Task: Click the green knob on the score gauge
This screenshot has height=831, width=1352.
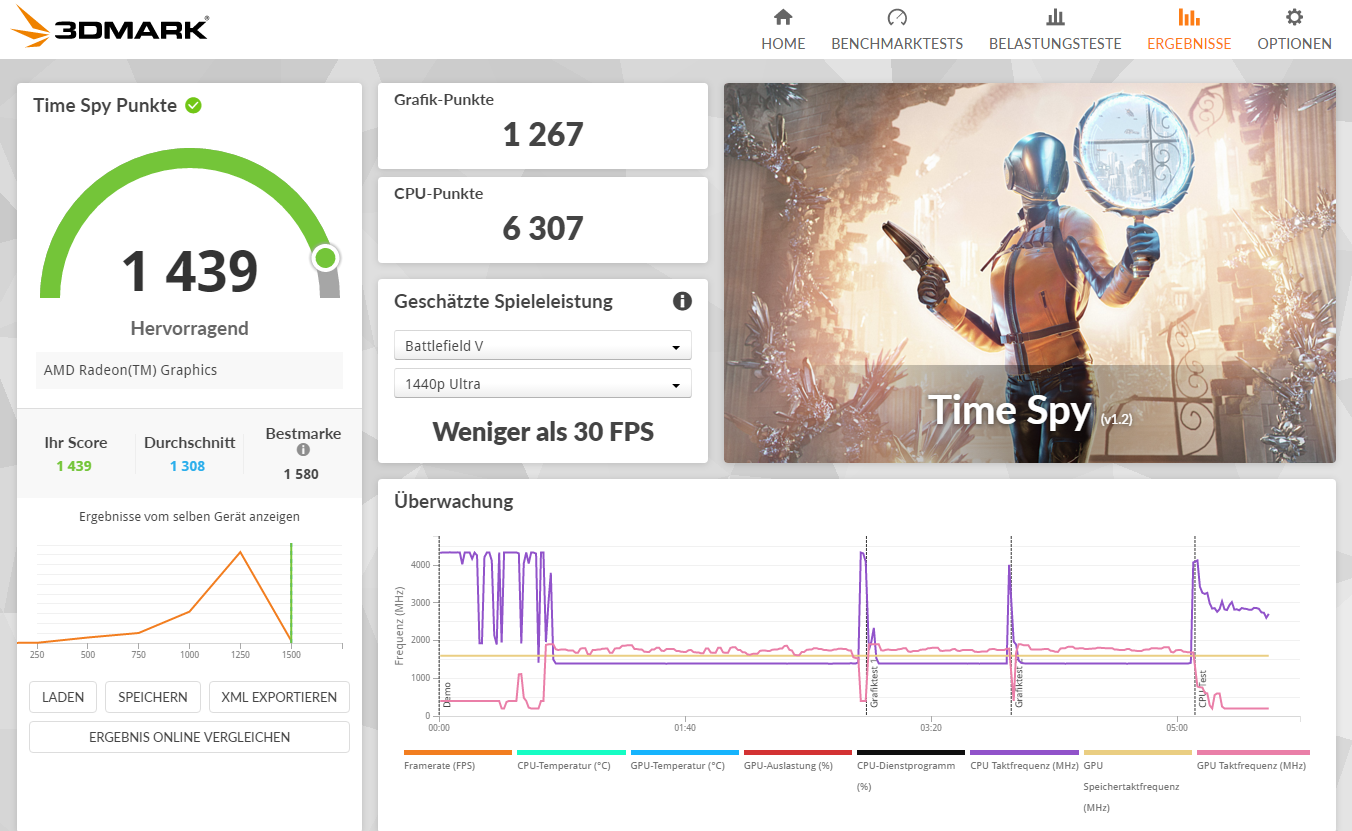Action: click(325, 259)
